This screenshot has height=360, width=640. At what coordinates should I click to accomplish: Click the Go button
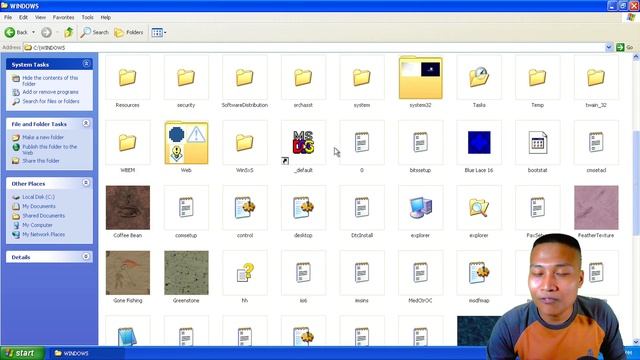[625, 47]
